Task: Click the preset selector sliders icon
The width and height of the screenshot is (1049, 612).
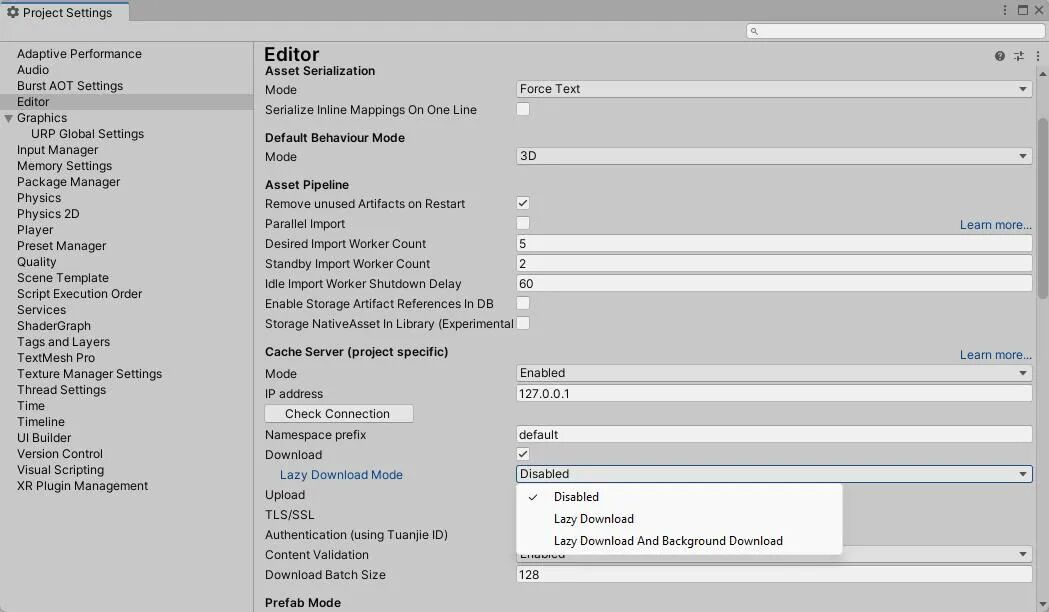Action: pos(1018,56)
